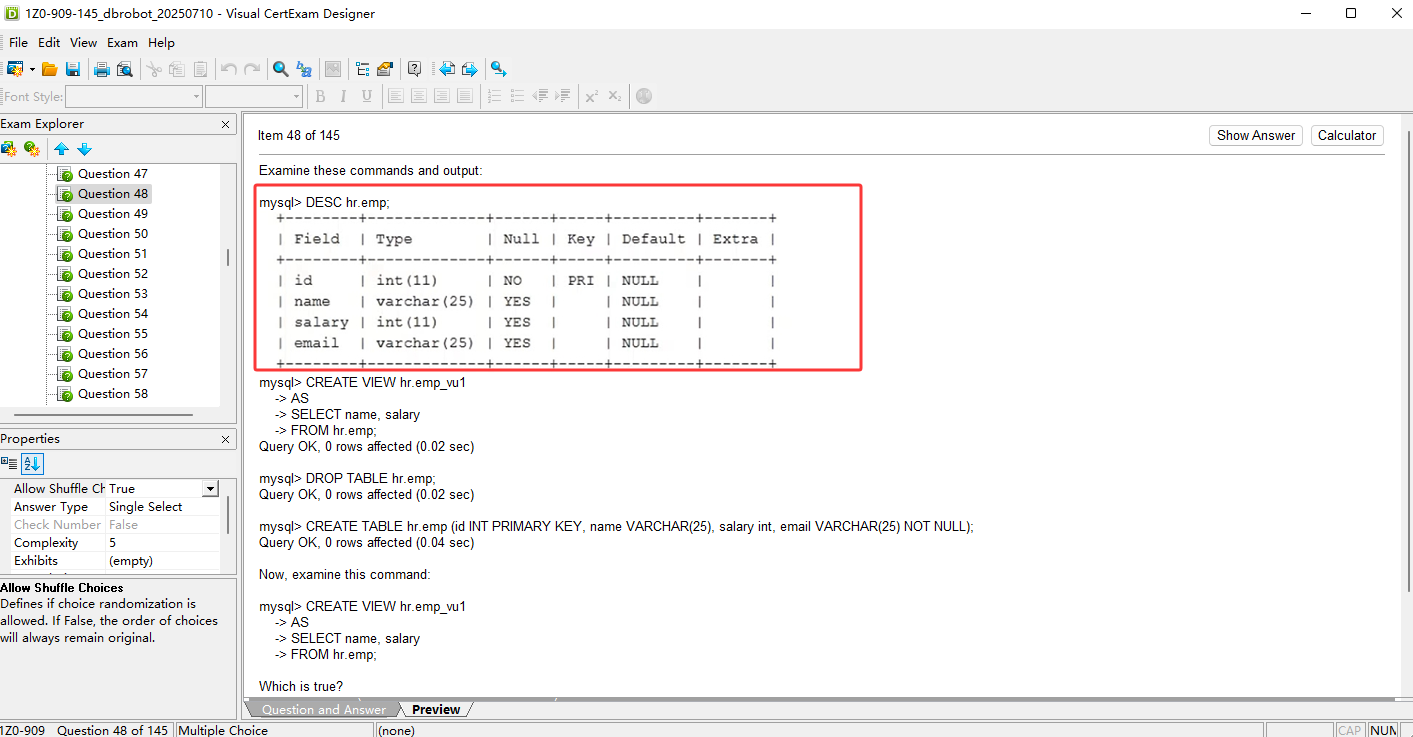The width and height of the screenshot is (1413, 737).
Task: Click the Show Answer button
Action: (x=1255, y=135)
